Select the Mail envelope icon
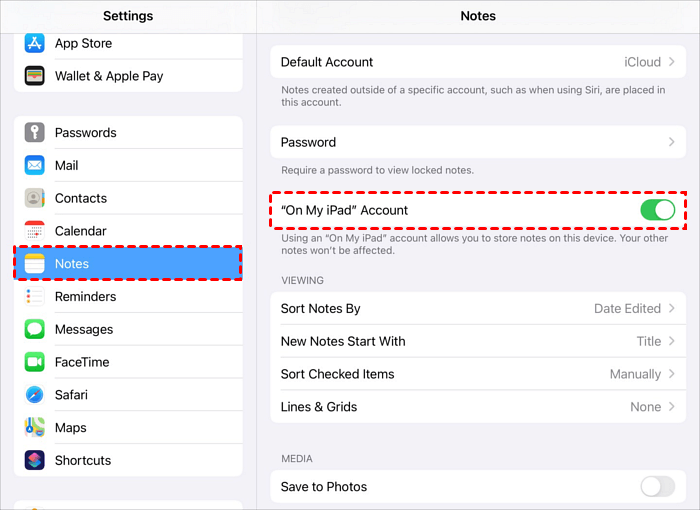Image resolution: width=700 pixels, height=510 pixels. (x=35, y=166)
